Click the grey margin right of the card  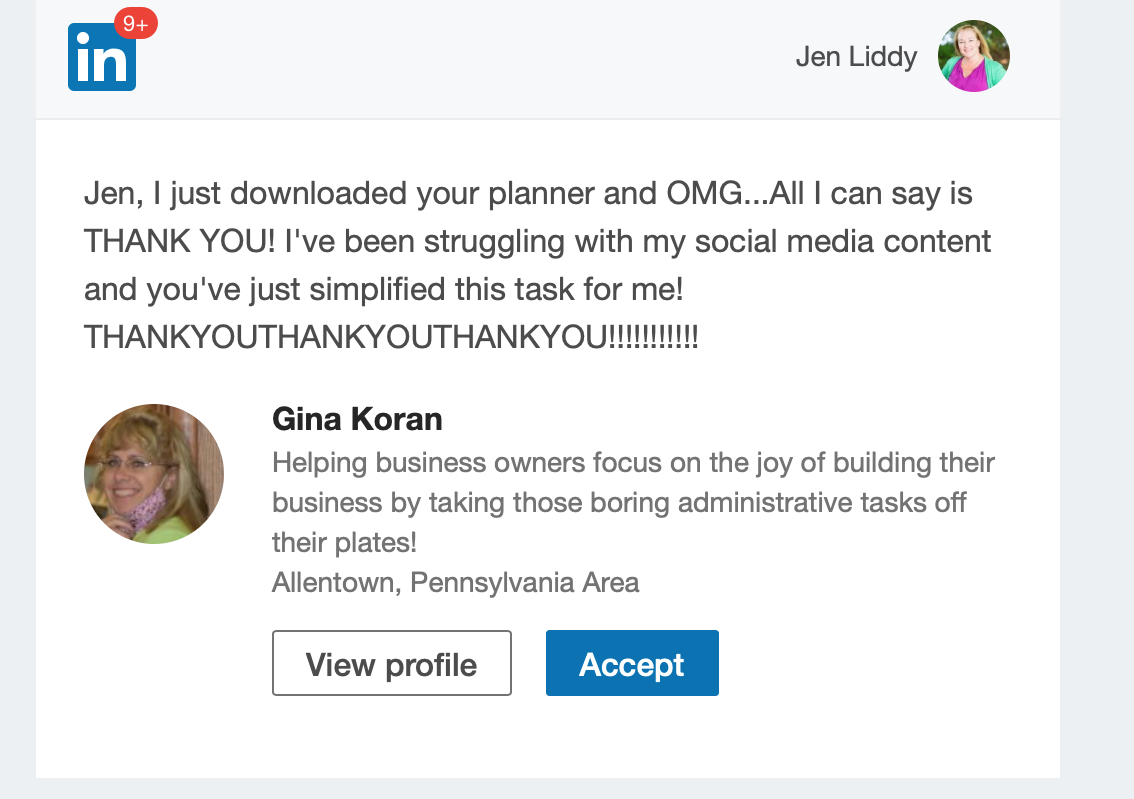pos(1096,400)
